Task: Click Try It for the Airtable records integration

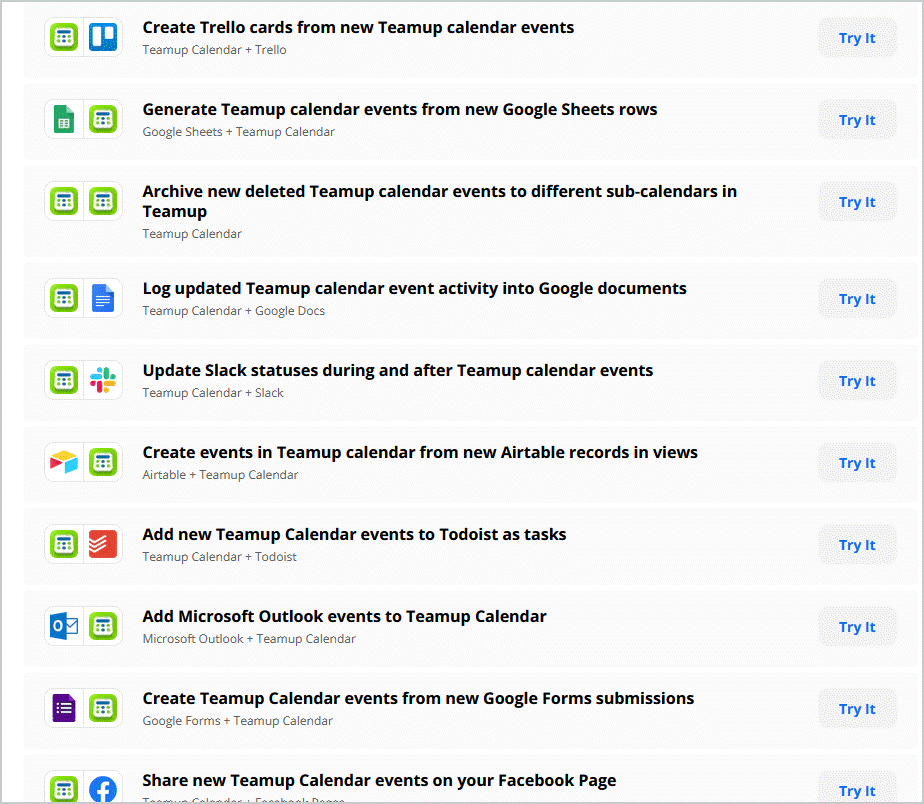Action: click(x=857, y=463)
